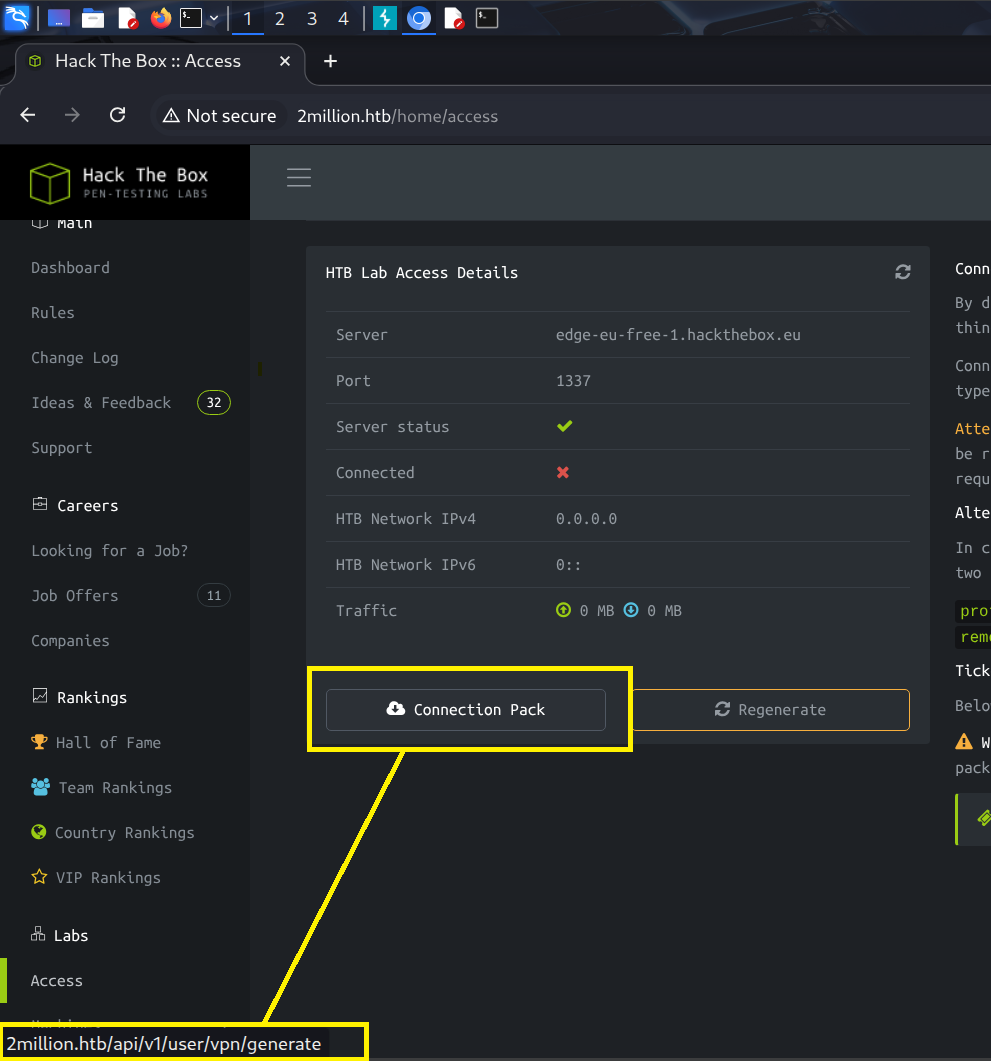The image size is (991, 1061).
Task: Open Ideas & Feedback page
Action: coord(101,403)
